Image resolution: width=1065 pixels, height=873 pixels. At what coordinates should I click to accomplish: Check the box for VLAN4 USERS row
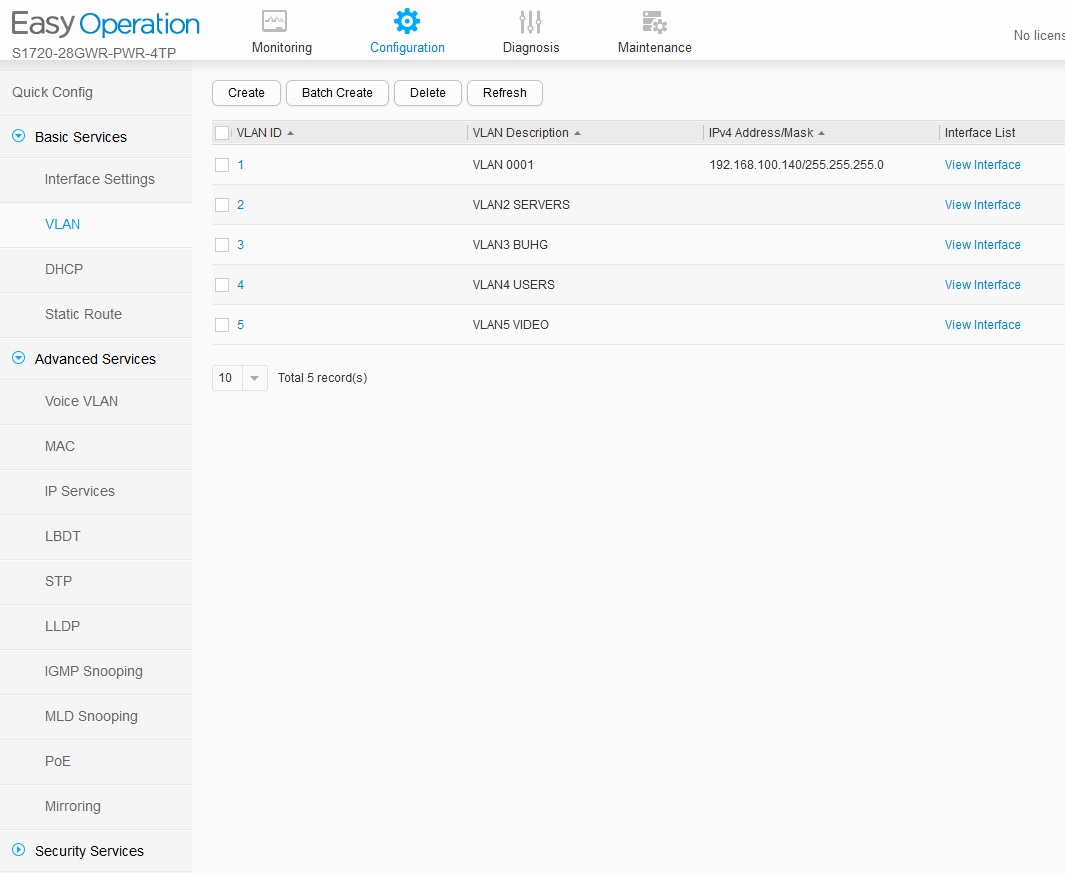pos(222,285)
